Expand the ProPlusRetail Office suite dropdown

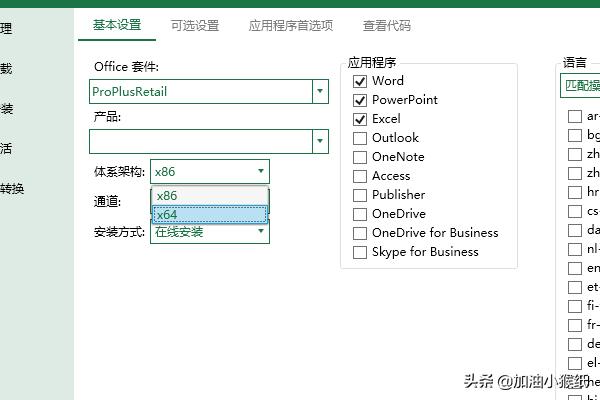tap(320, 92)
